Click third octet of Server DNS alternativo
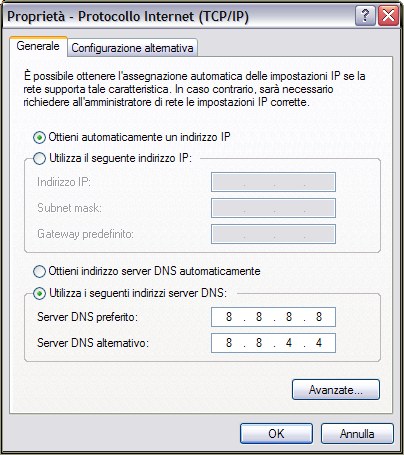This screenshot has height=455, width=404. [x=289, y=343]
